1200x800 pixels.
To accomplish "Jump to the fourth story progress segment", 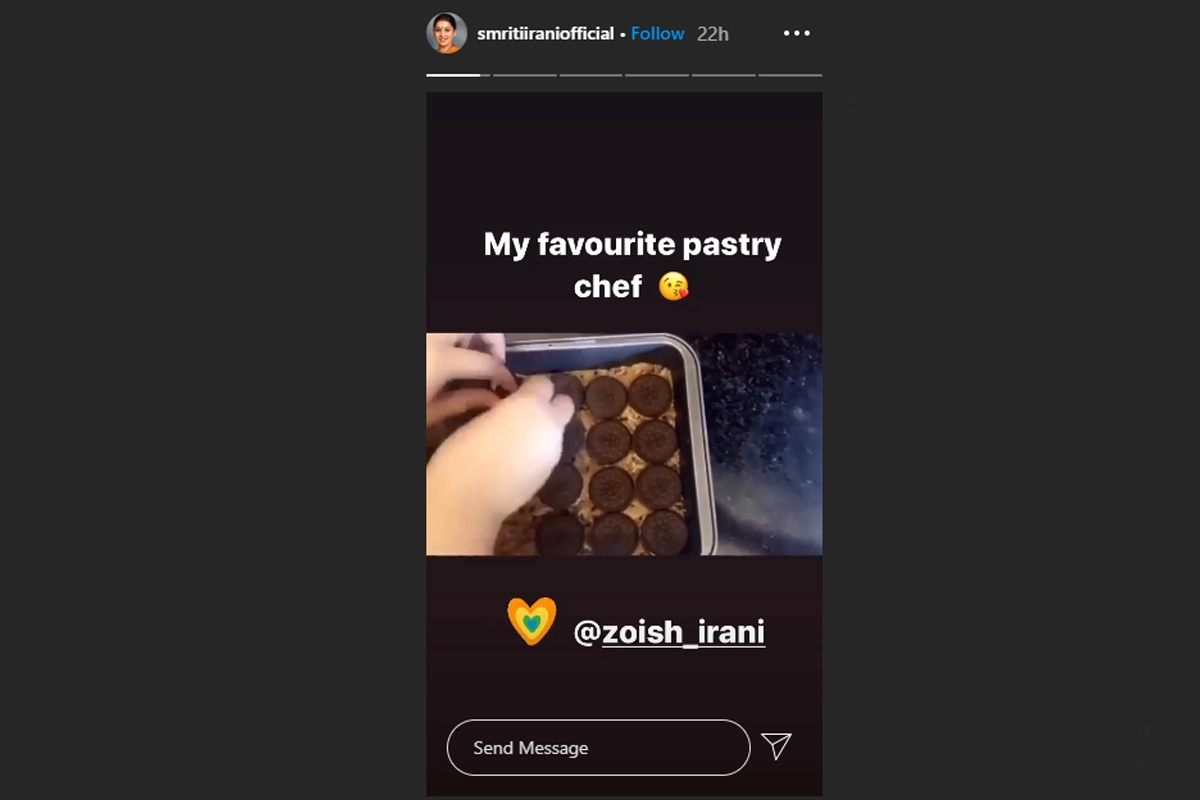I will pos(657,75).
